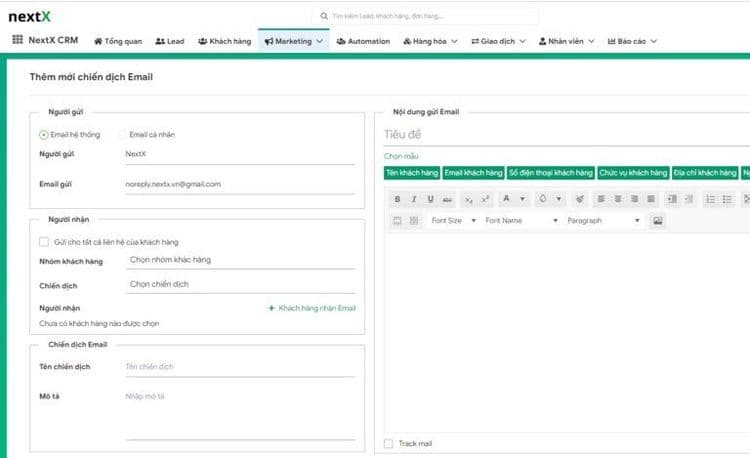Toggle underline text formatting
Image resolution: width=750 pixels, height=458 pixels.
pyautogui.click(x=430, y=199)
